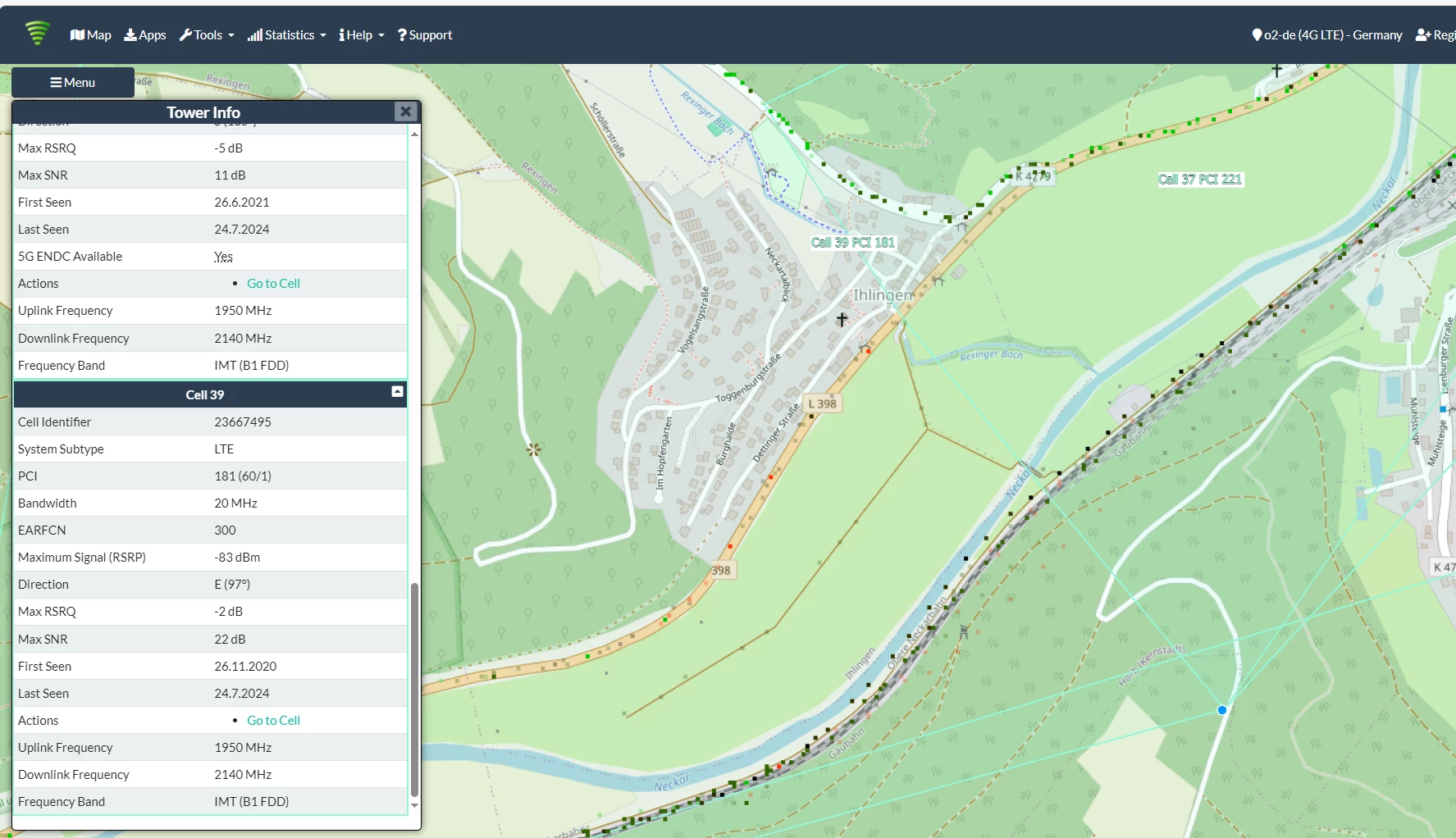Viewport: 1456px width, 838px height.
Task: Open the Apps download page
Action: pyautogui.click(x=145, y=35)
